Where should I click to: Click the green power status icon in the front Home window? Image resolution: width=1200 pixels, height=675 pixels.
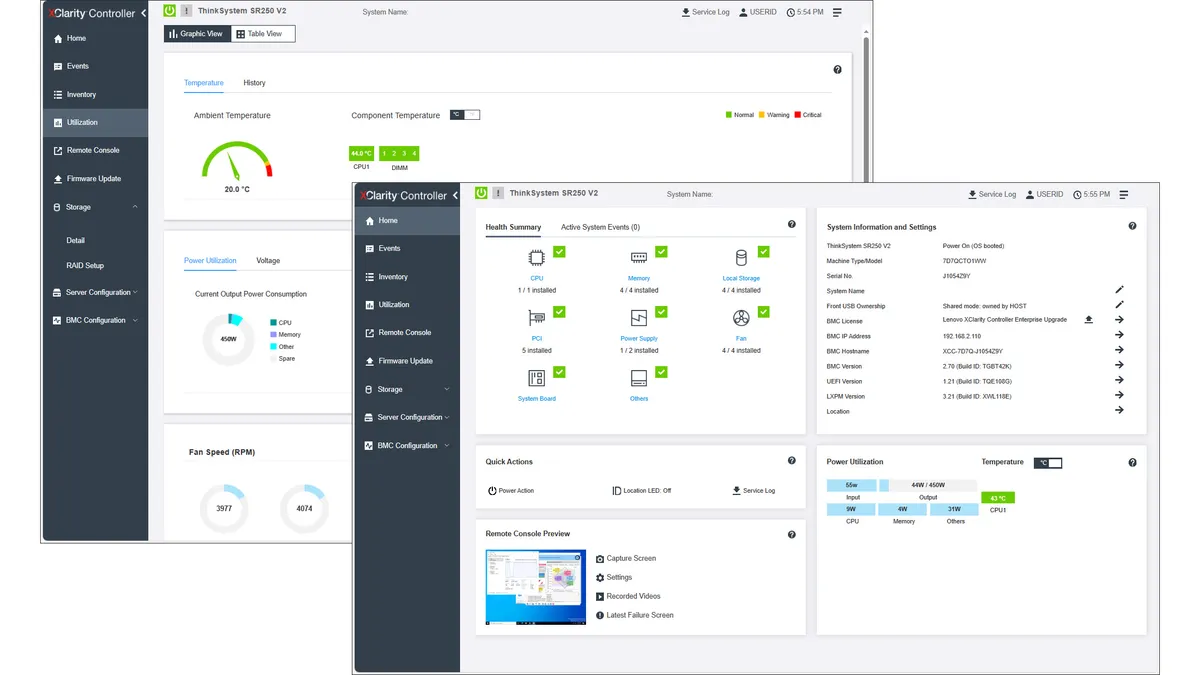[481, 193]
